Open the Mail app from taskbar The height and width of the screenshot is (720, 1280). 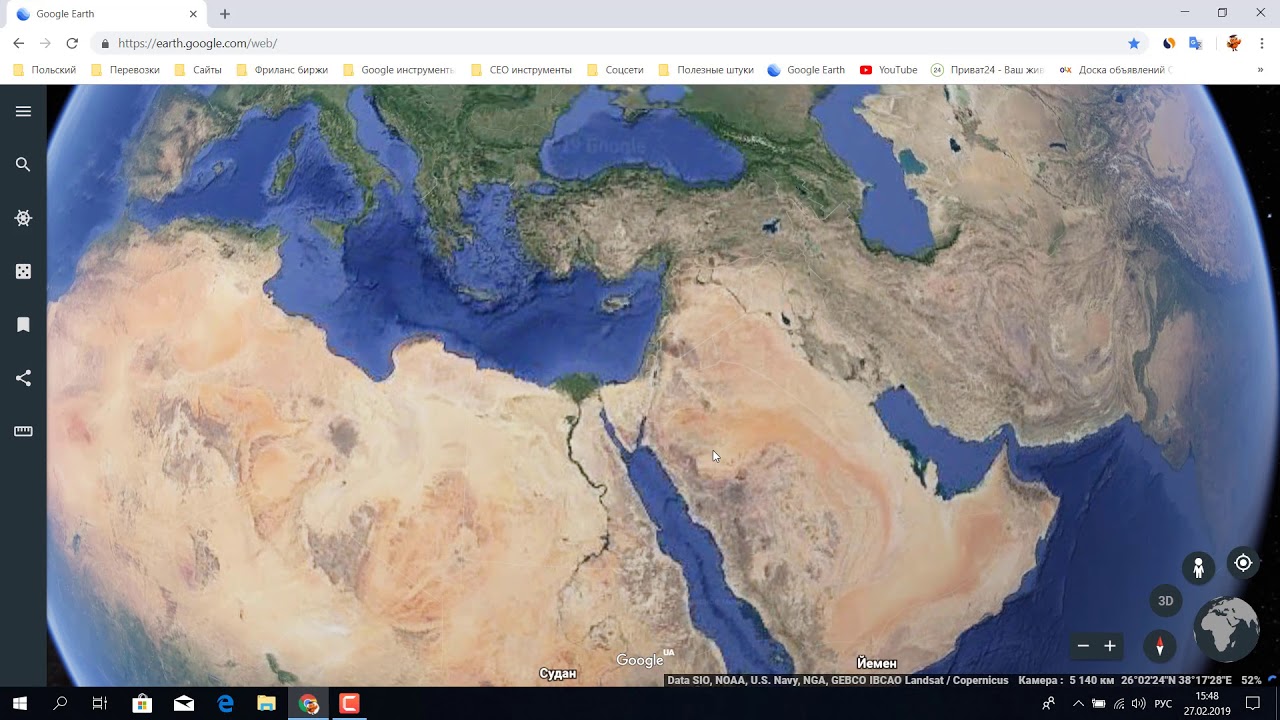click(x=184, y=704)
